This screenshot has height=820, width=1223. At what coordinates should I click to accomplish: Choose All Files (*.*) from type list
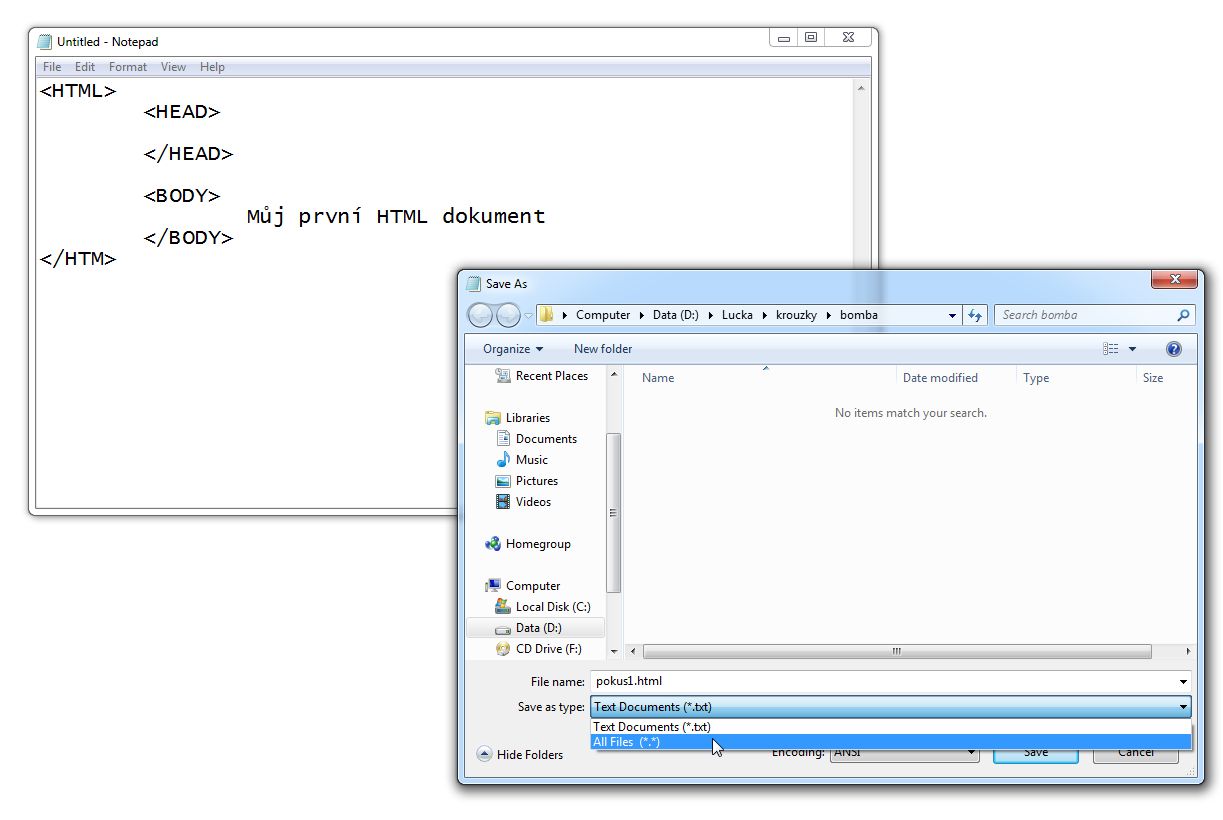point(627,742)
